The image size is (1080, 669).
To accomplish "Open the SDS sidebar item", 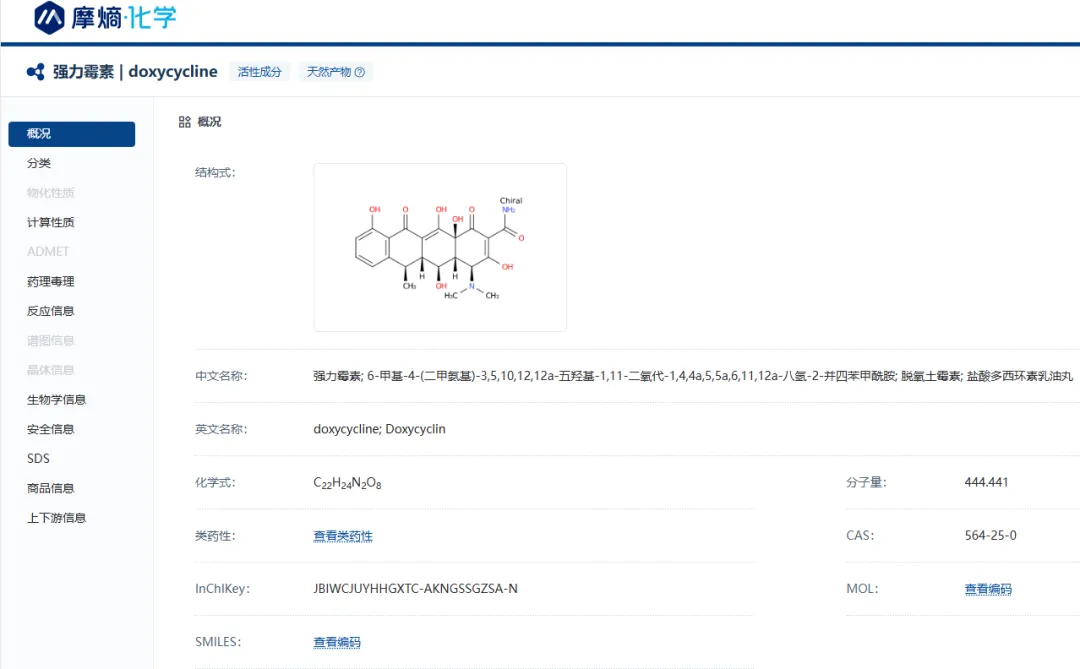I will (x=38, y=459).
